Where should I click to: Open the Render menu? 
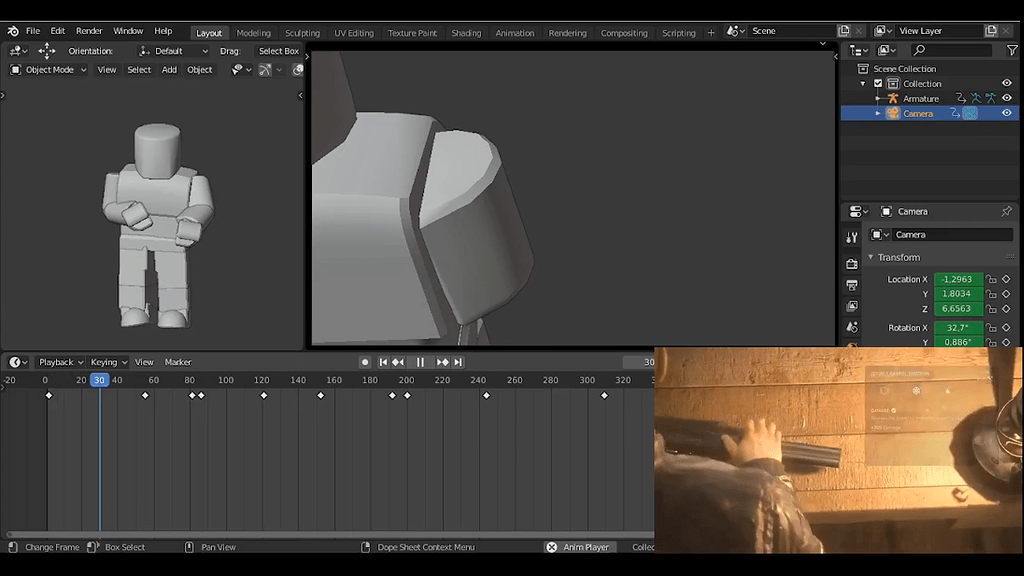[89, 31]
